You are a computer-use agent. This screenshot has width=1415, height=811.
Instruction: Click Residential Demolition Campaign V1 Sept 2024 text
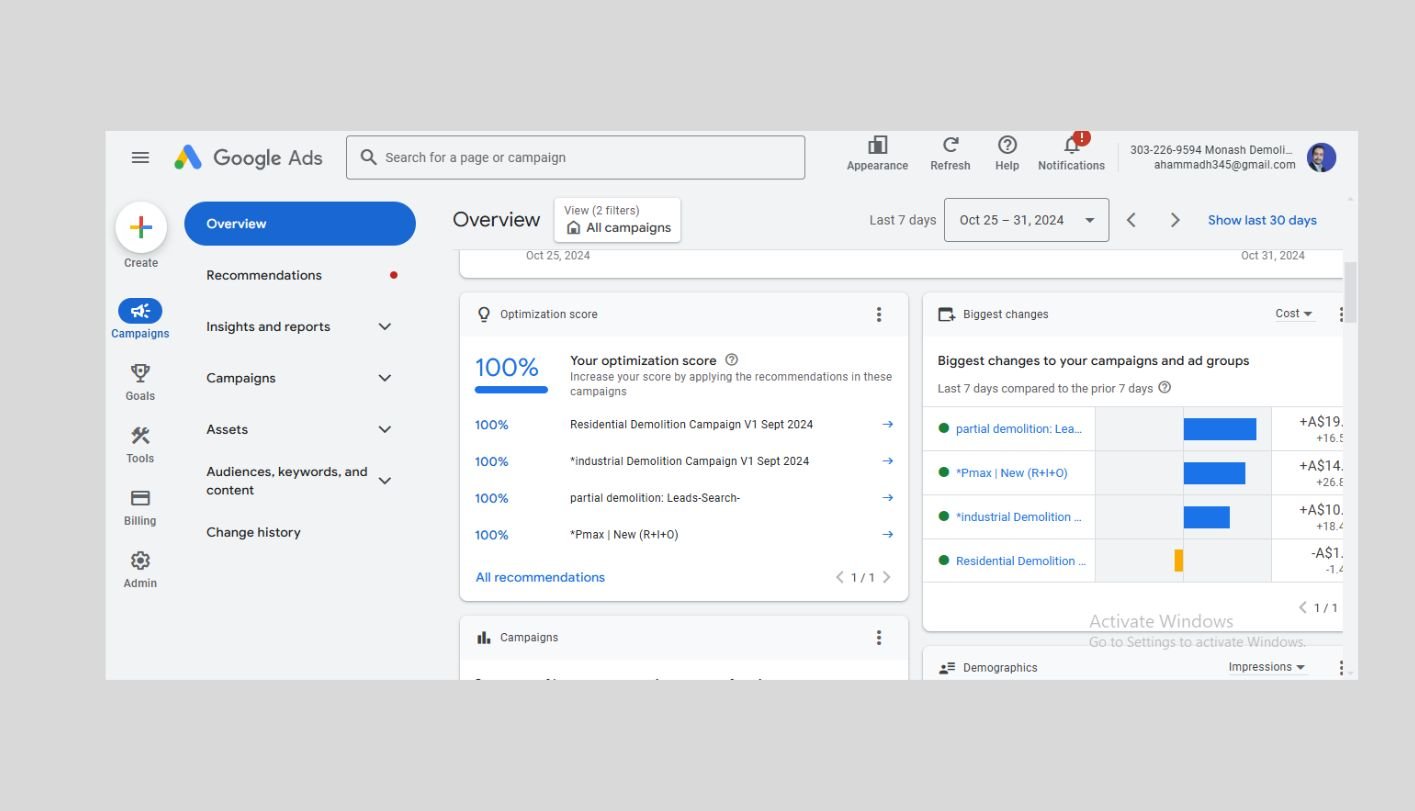[691, 424]
